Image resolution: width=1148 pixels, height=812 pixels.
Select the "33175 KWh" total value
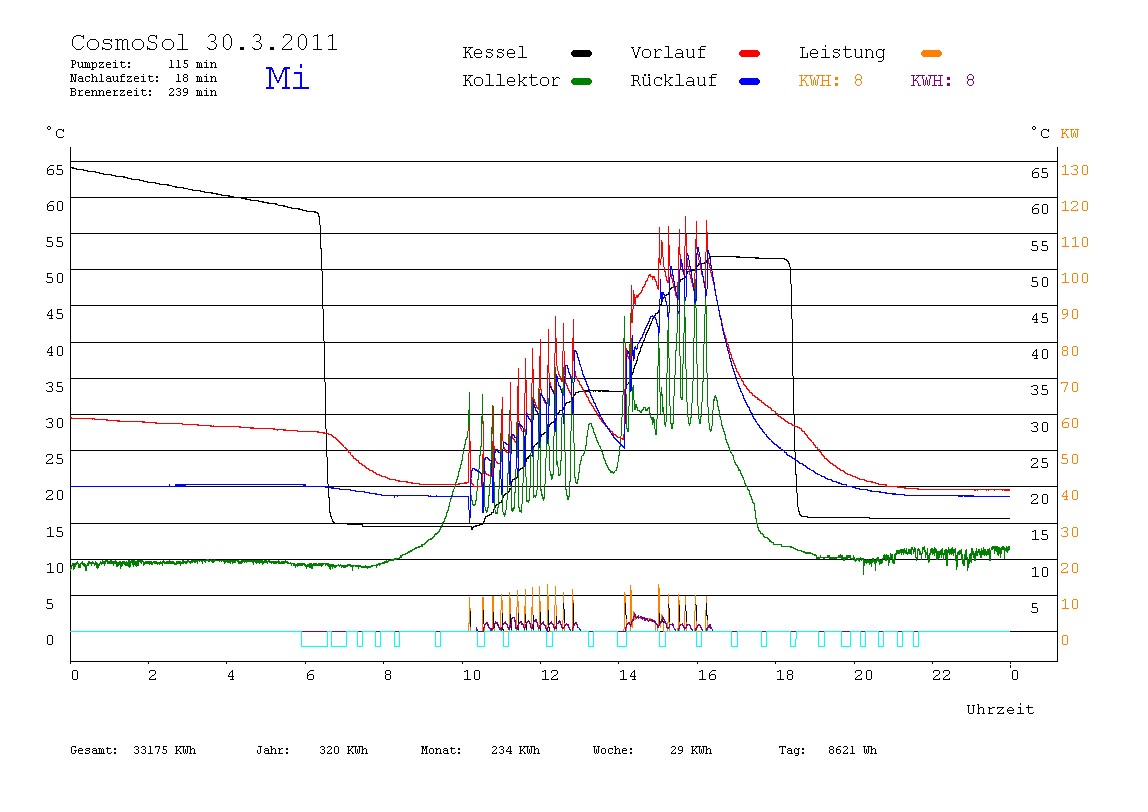pyautogui.click(x=165, y=750)
